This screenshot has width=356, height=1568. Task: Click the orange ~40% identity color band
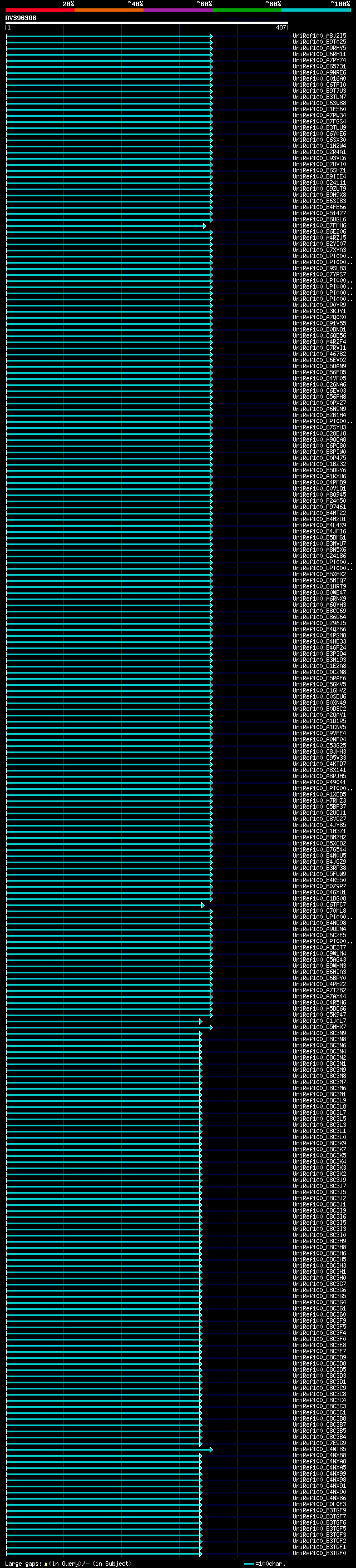tap(109, 10)
